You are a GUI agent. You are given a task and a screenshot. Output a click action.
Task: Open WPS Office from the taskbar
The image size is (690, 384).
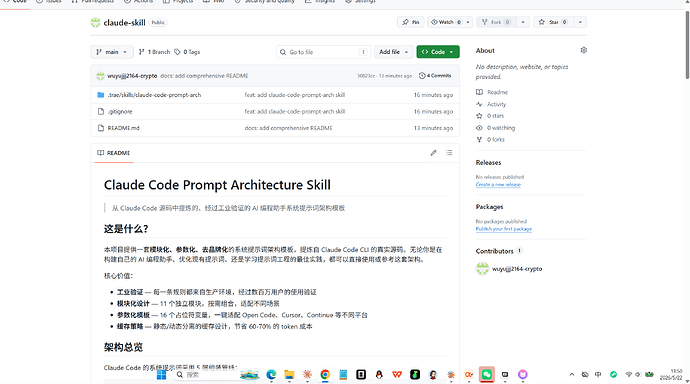click(x=397, y=374)
